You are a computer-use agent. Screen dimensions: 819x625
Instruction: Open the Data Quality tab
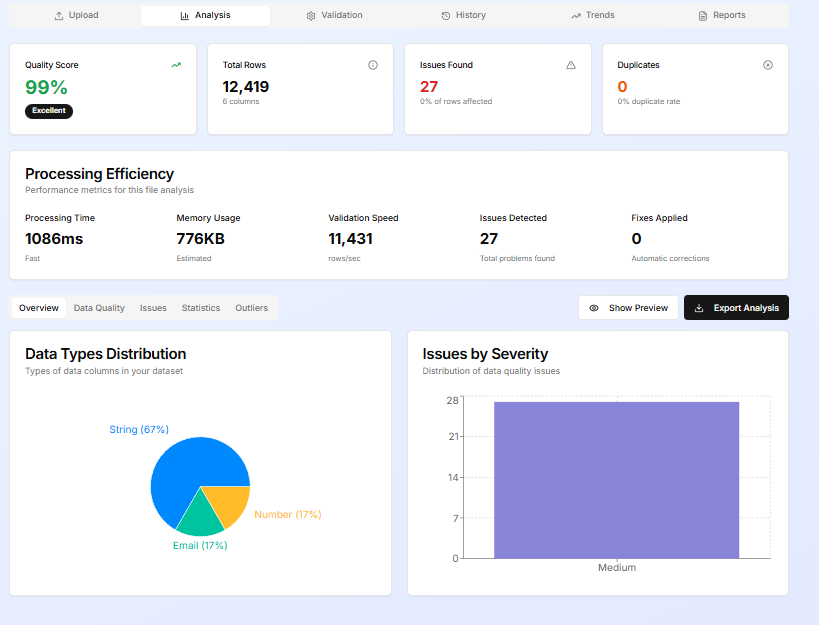tap(98, 308)
